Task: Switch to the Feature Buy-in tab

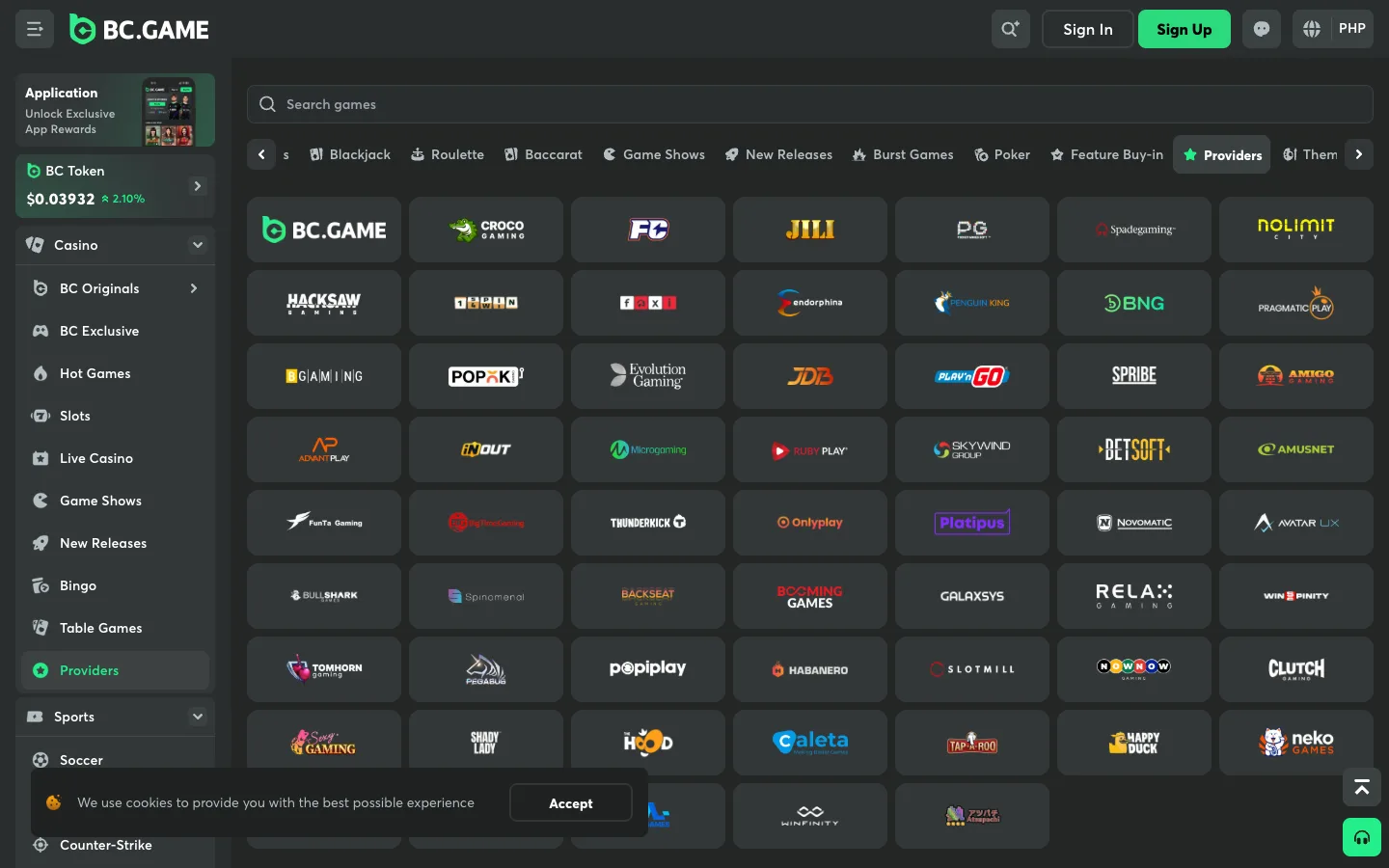Action: (1106, 154)
